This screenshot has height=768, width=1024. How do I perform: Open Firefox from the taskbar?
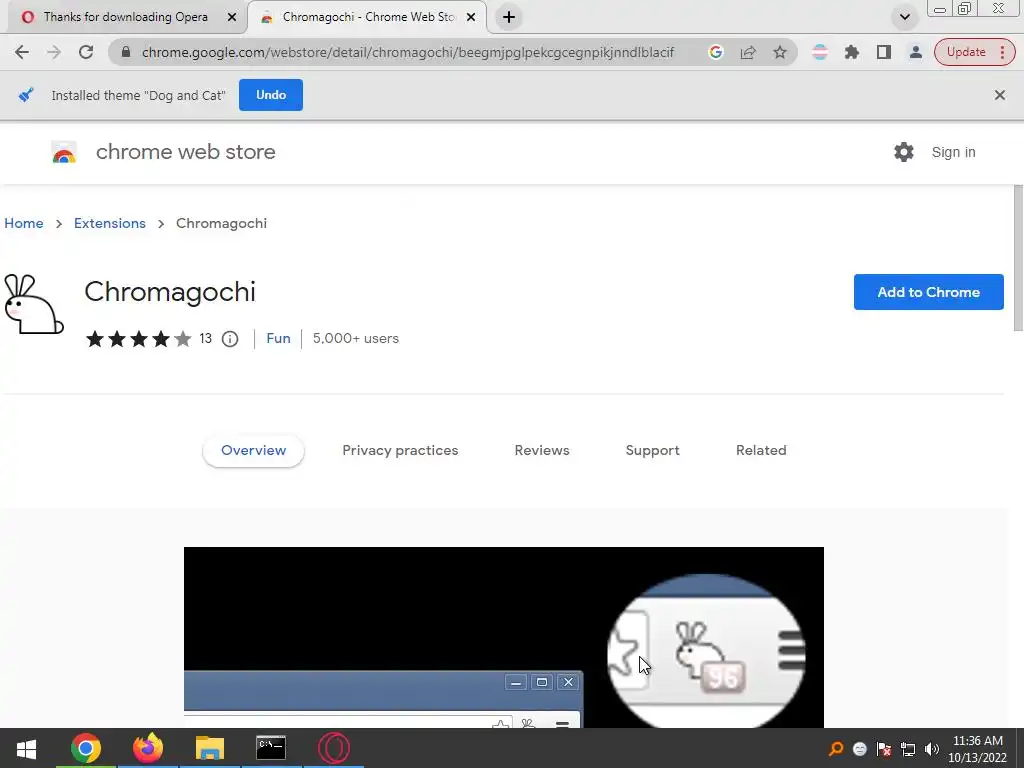(148, 748)
